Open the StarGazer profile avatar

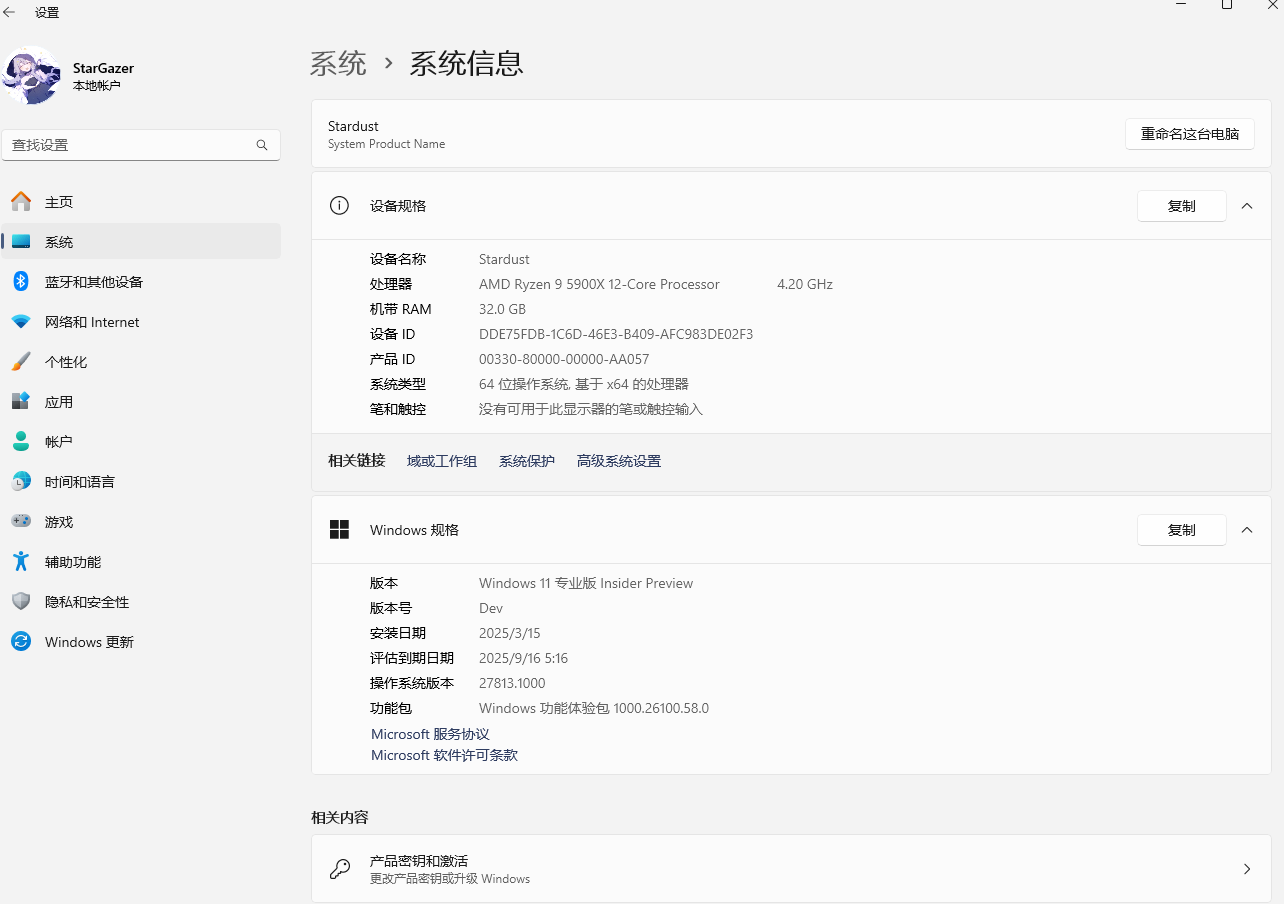tap(32, 75)
